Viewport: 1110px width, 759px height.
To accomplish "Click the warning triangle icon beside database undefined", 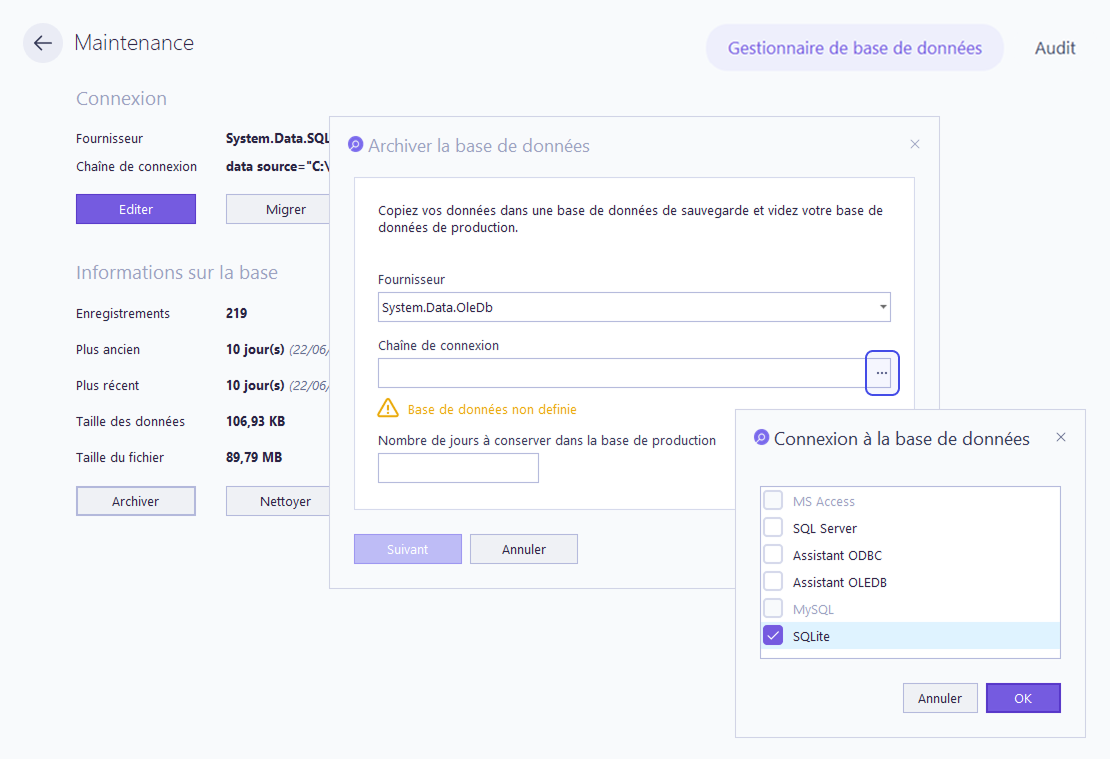I will pyautogui.click(x=388, y=409).
